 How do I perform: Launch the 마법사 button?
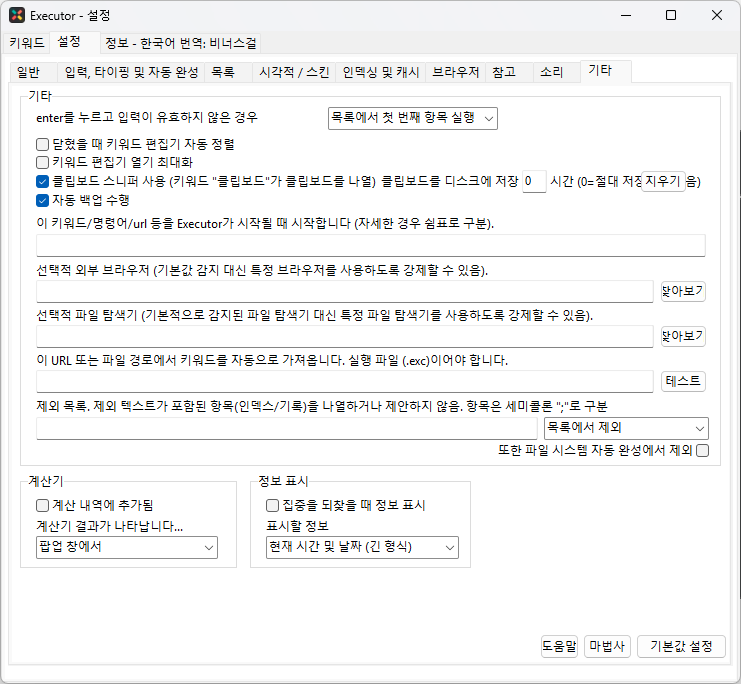(607, 646)
